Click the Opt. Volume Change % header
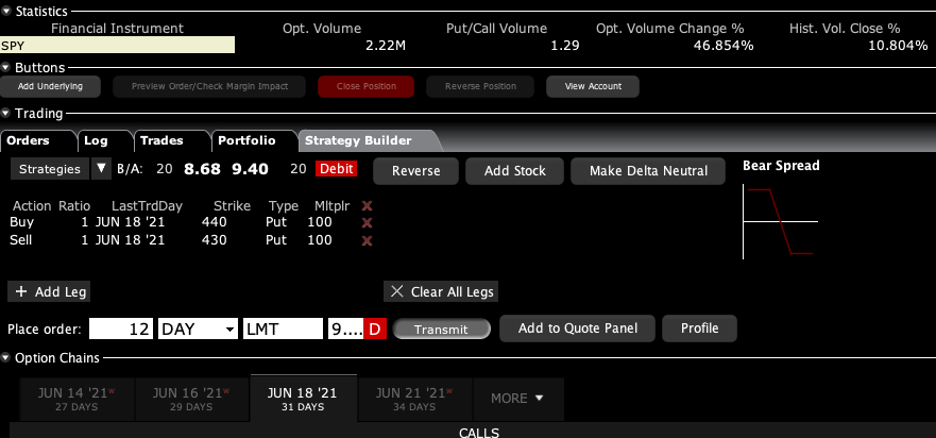This screenshot has height=438, width=936. tap(670, 29)
